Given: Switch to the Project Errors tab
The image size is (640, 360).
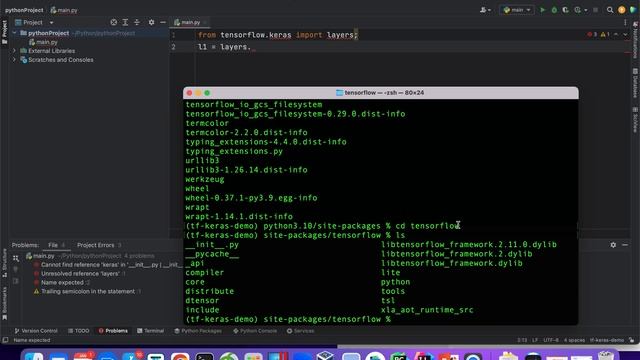Looking at the screenshot, I should point(99,245).
